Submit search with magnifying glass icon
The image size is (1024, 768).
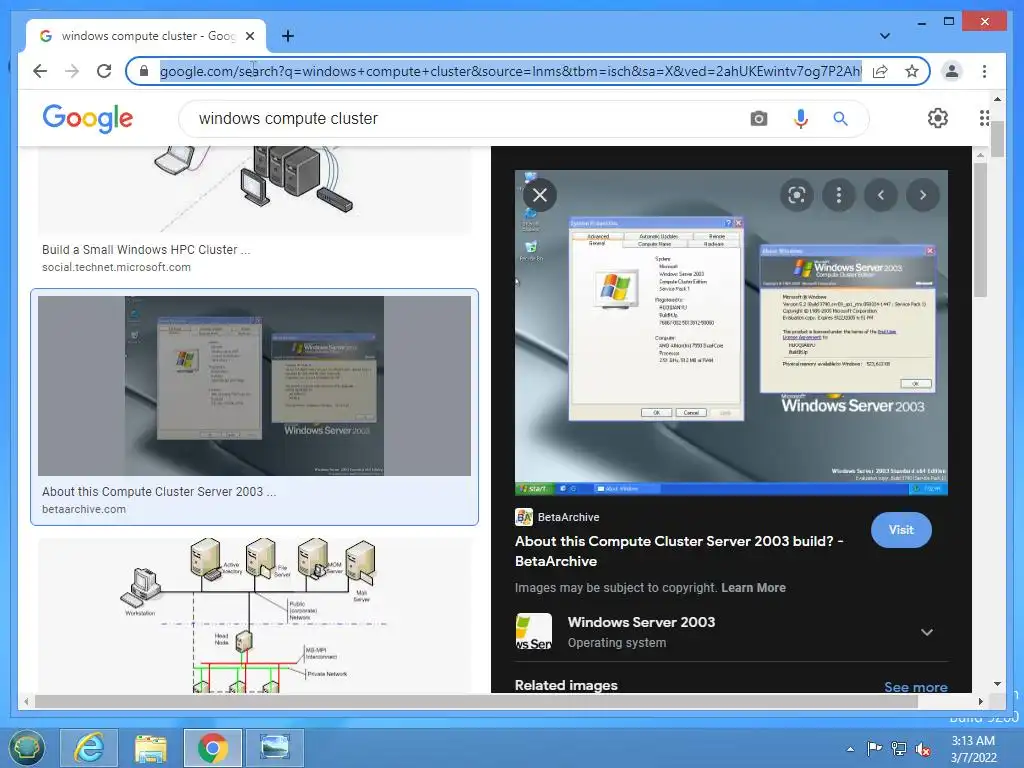(x=840, y=118)
